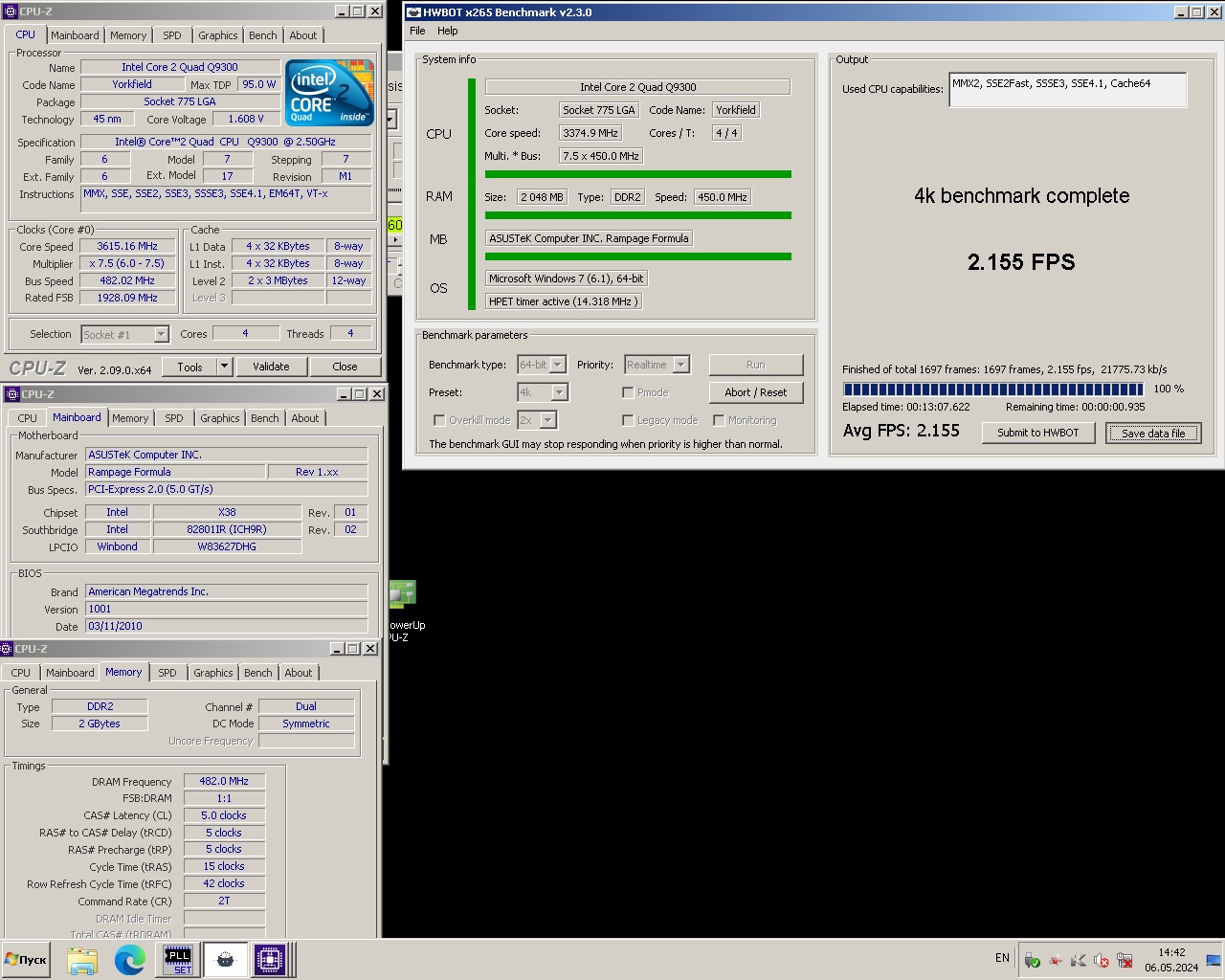Launch Microsoft Edge from the taskbar

pyautogui.click(x=129, y=959)
